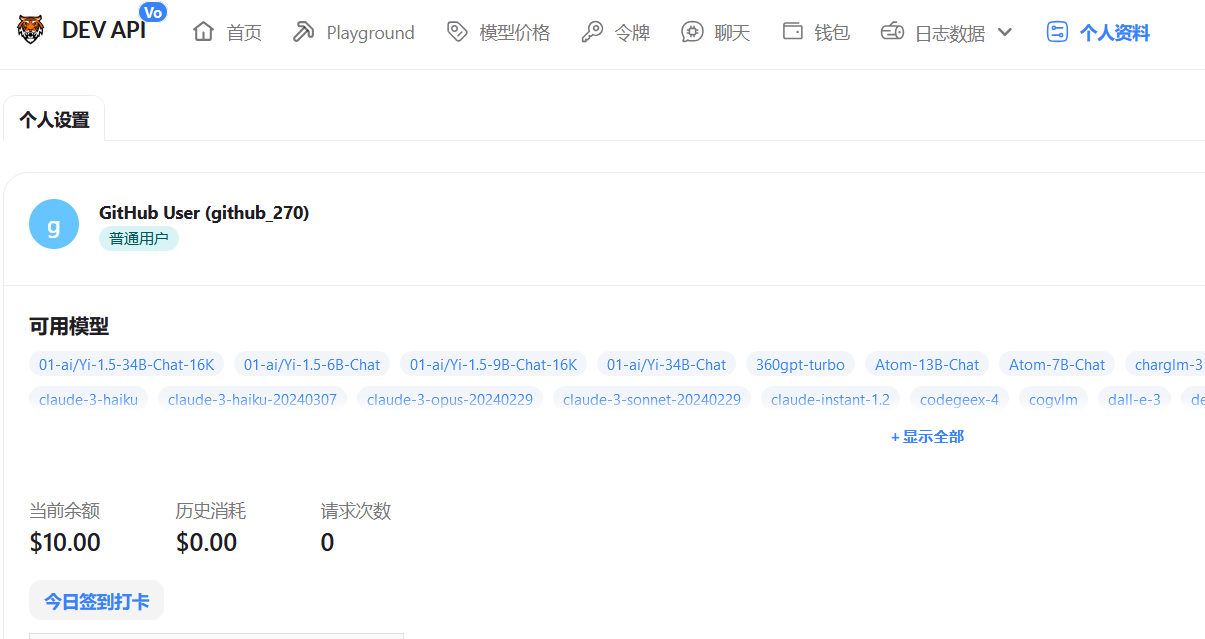This screenshot has height=639, width=1205.
Task: Click the Atom-7B-Chat model tag
Action: pyautogui.click(x=1057, y=364)
